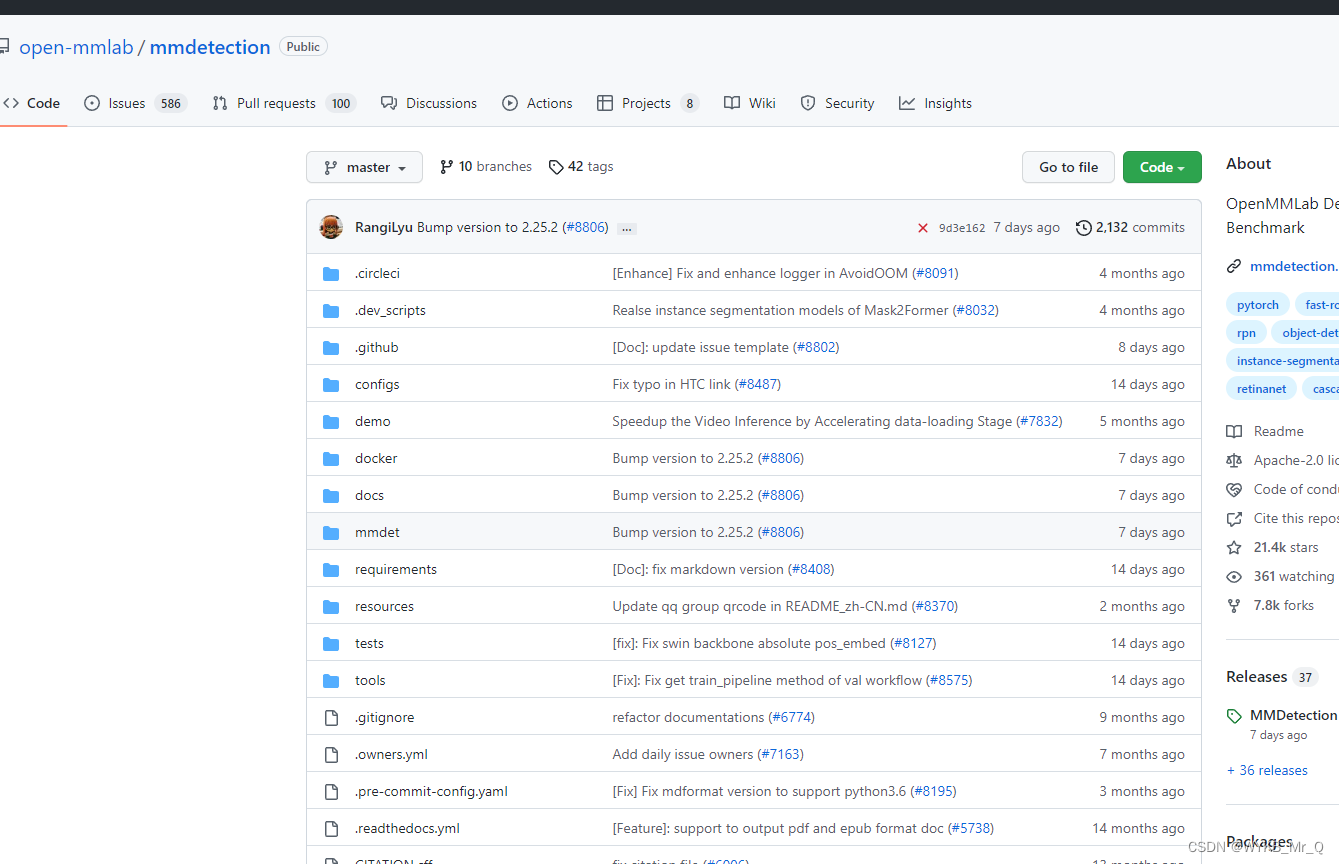Click the link icon beside mmdetection website
The height and width of the screenshot is (864, 1339).
coord(1234,266)
